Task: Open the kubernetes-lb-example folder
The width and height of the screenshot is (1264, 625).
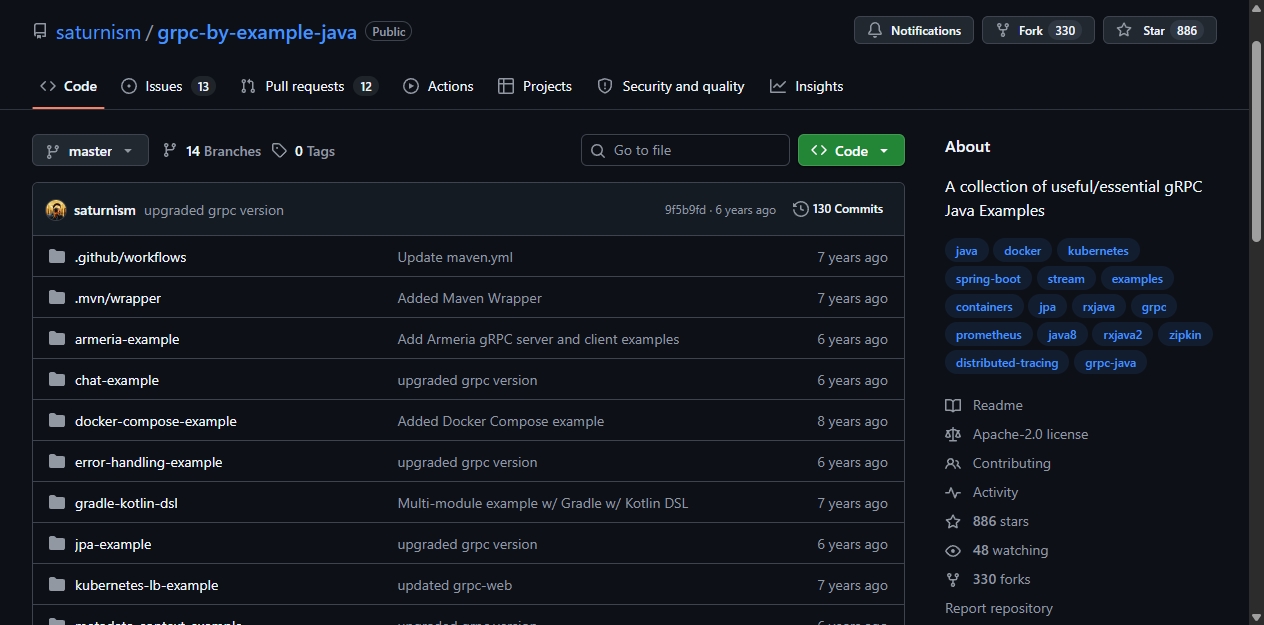Action: (x=147, y=585)
